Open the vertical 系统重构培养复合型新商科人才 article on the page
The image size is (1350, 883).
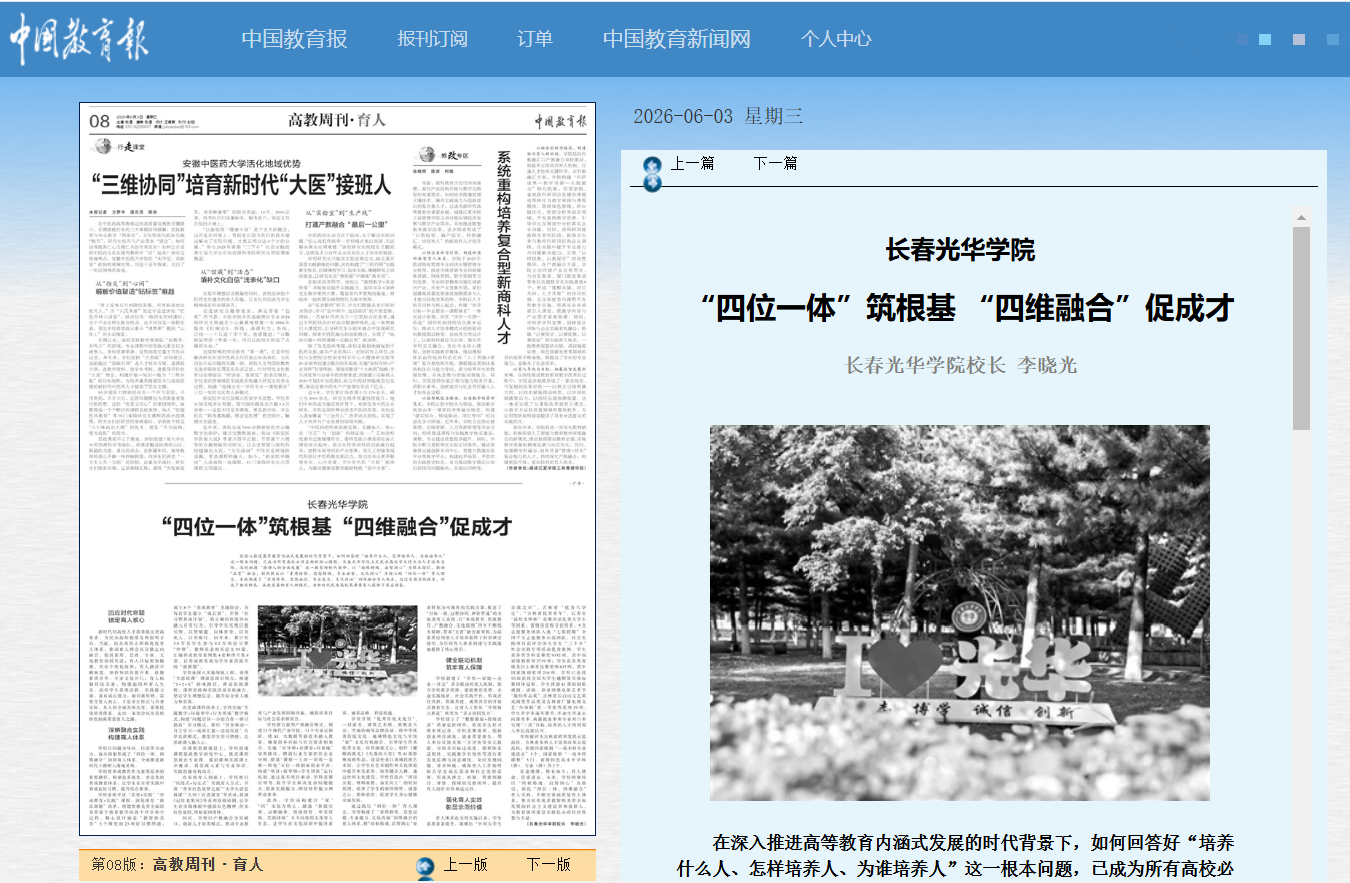pyautogui.click(x=504, y=247)
